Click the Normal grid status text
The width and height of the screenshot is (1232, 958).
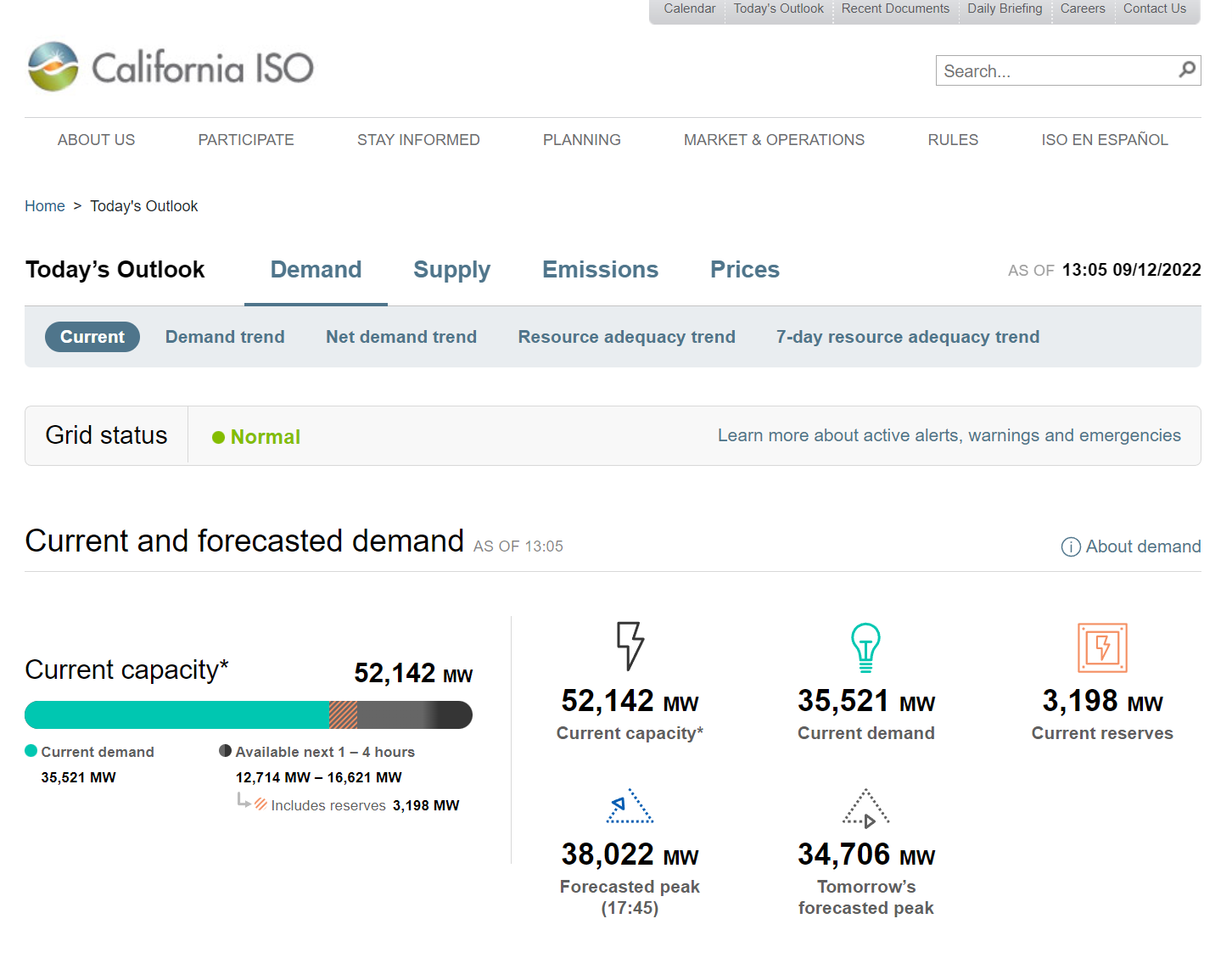(x=266, y=437)
